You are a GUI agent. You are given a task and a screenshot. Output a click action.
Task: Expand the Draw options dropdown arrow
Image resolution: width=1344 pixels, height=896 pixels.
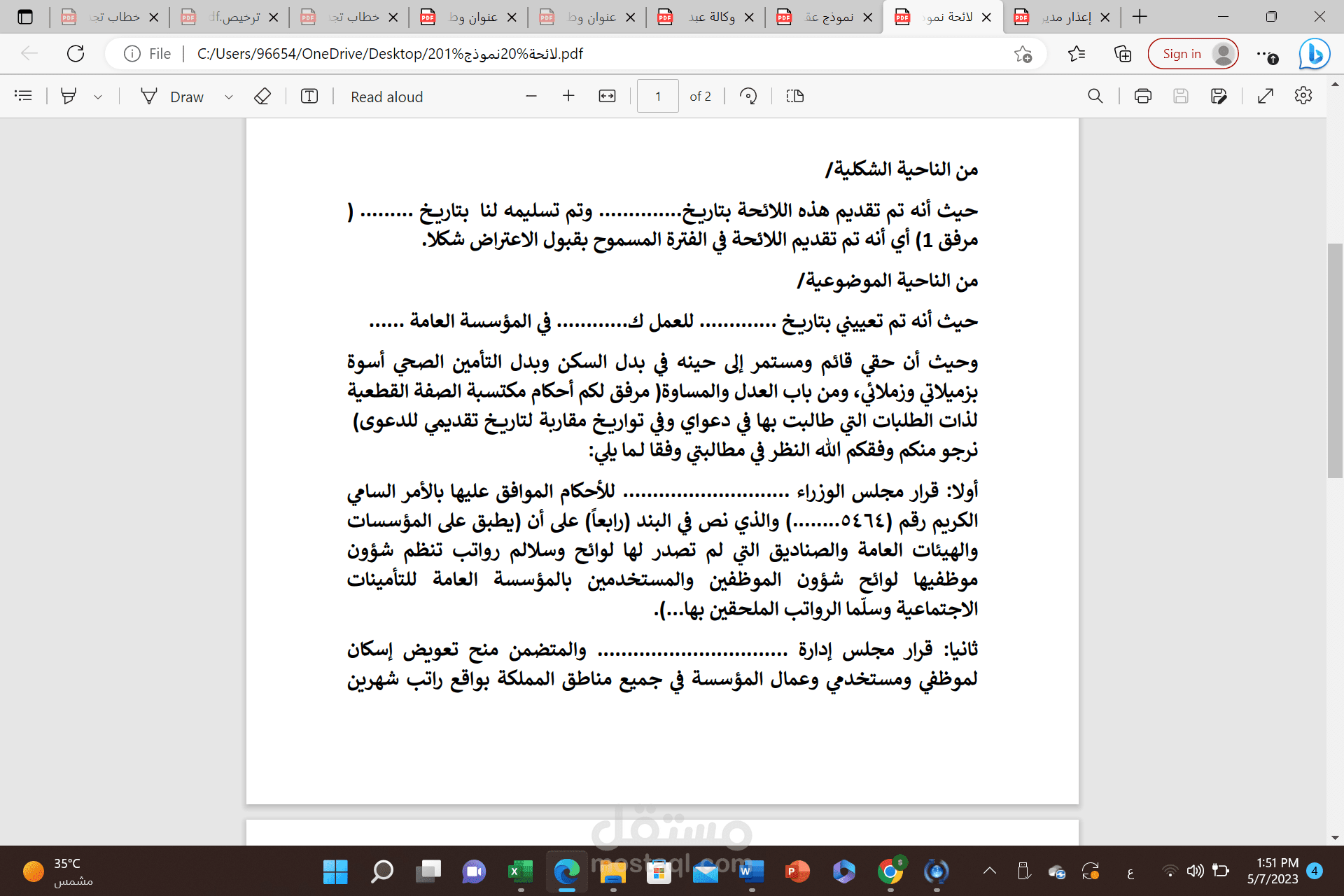coord(228,97)
